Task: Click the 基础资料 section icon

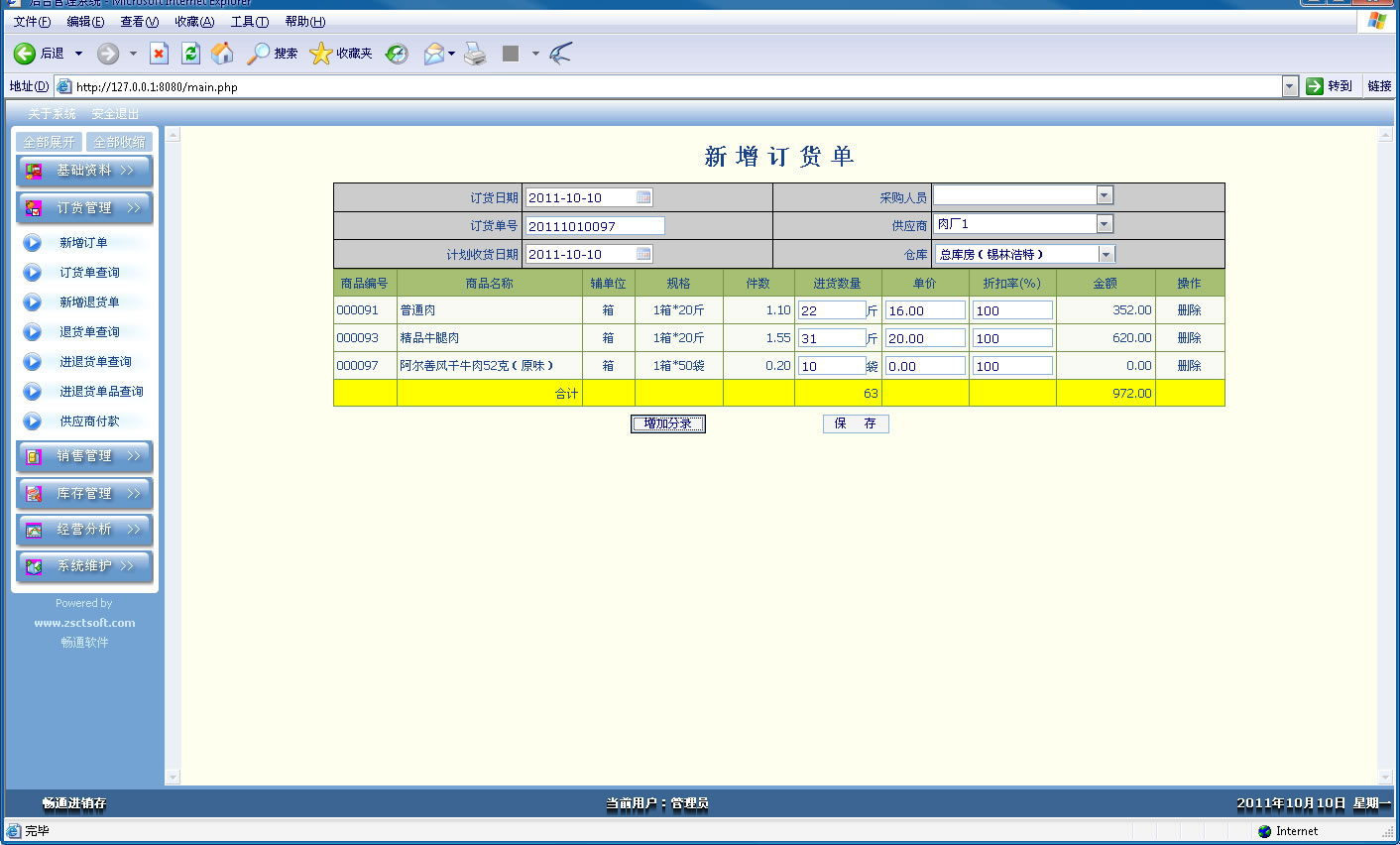Action: pos(34,171)
